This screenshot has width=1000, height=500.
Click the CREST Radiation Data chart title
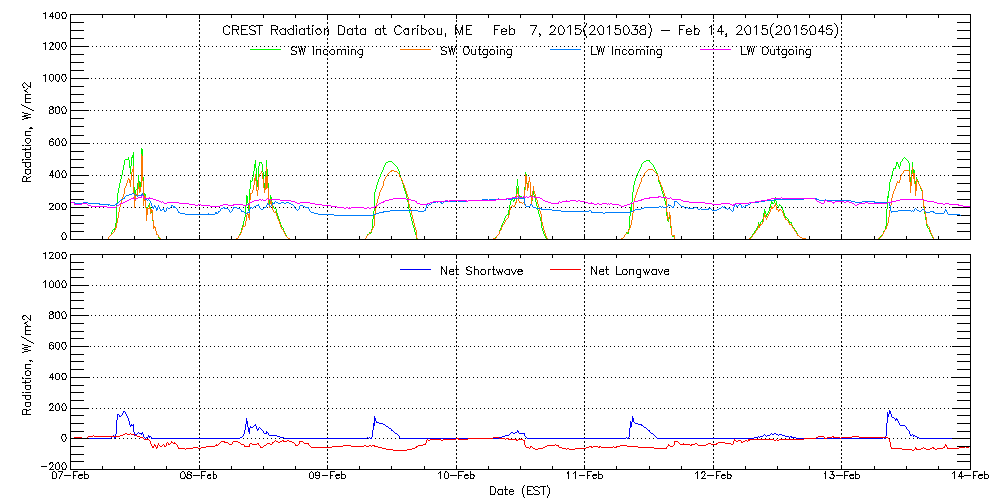pyautogui.click(x=530, y=31)
